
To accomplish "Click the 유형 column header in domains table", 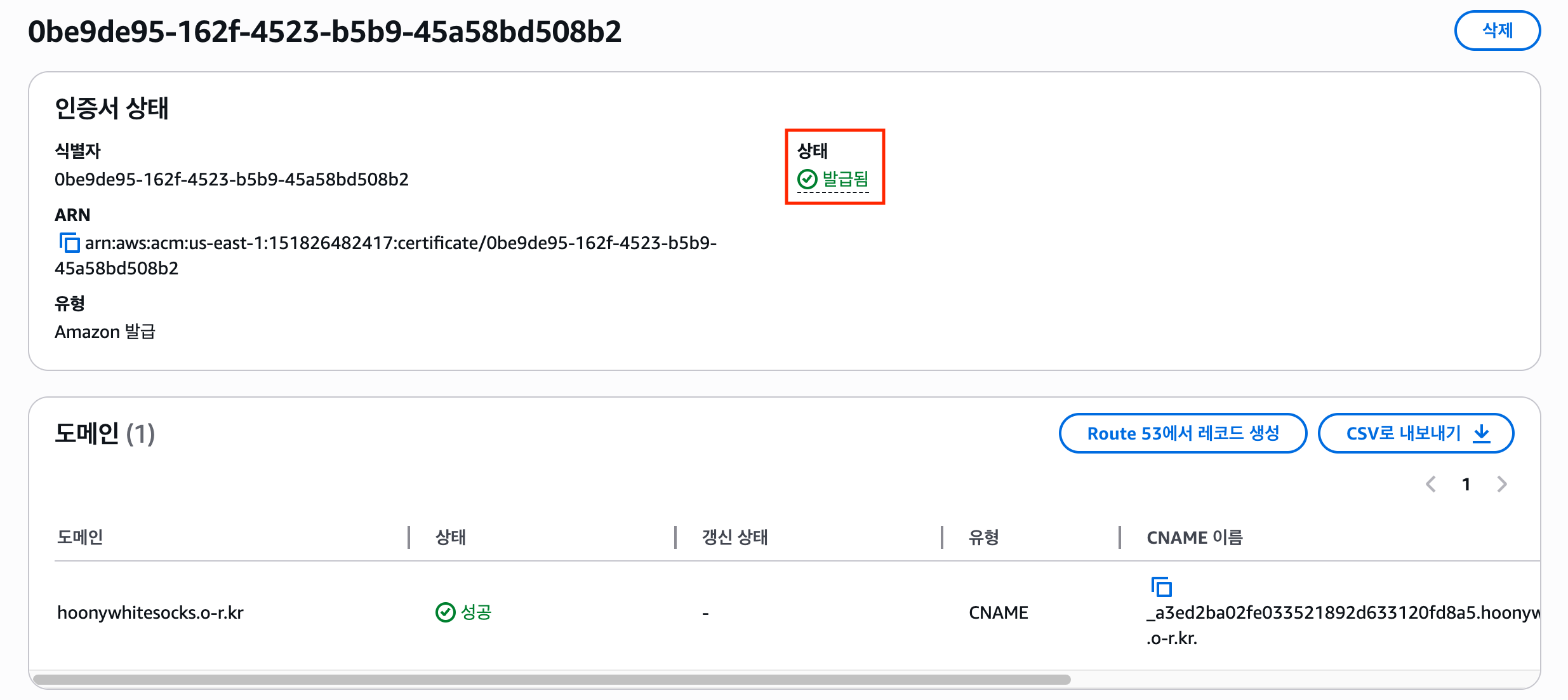I will pyautogui.click(x=983, y=537).
